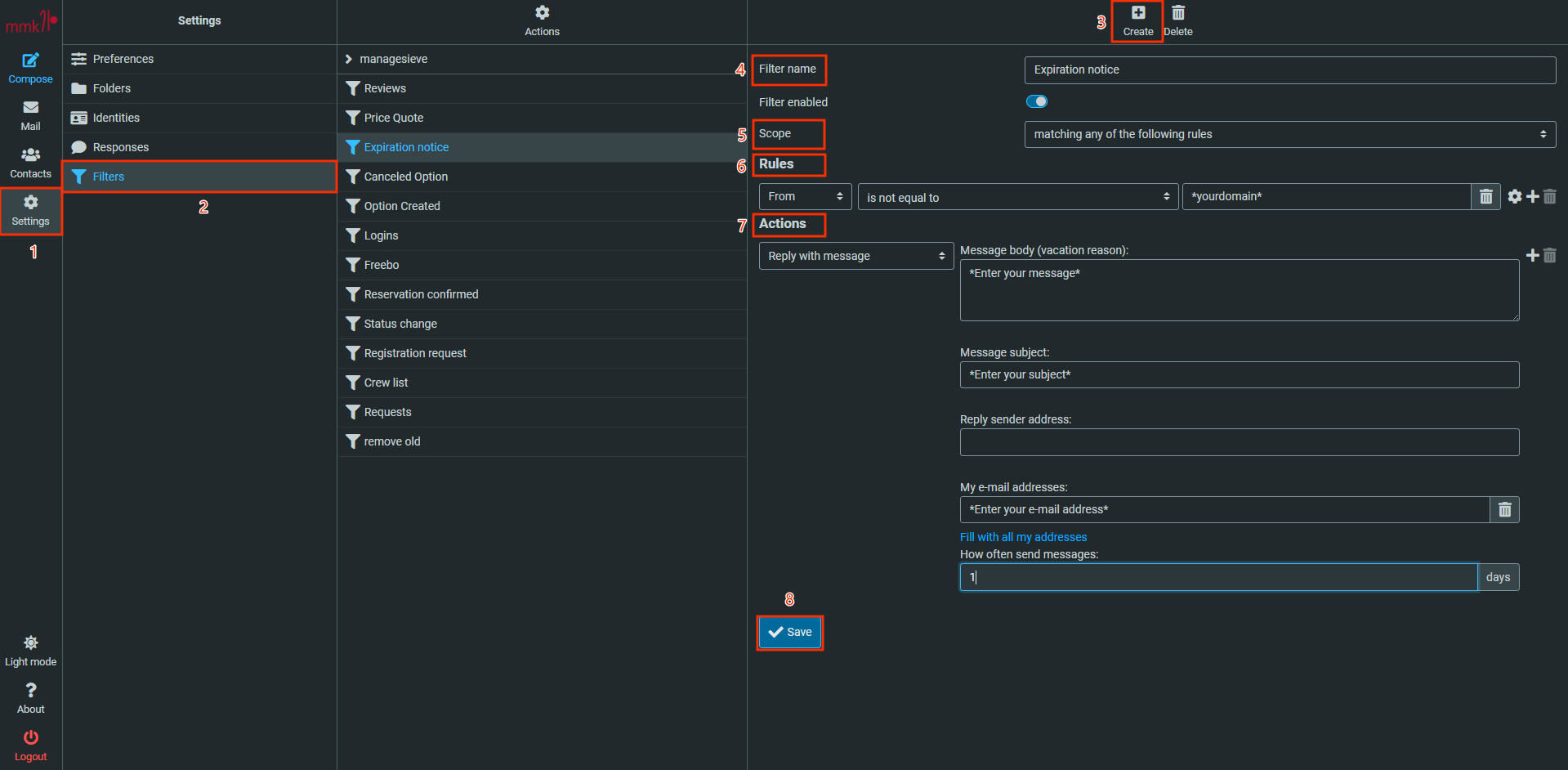Open the 'Reply with message' action dropdown
This screenshot has height=770, width=1568.
point(855,256)
